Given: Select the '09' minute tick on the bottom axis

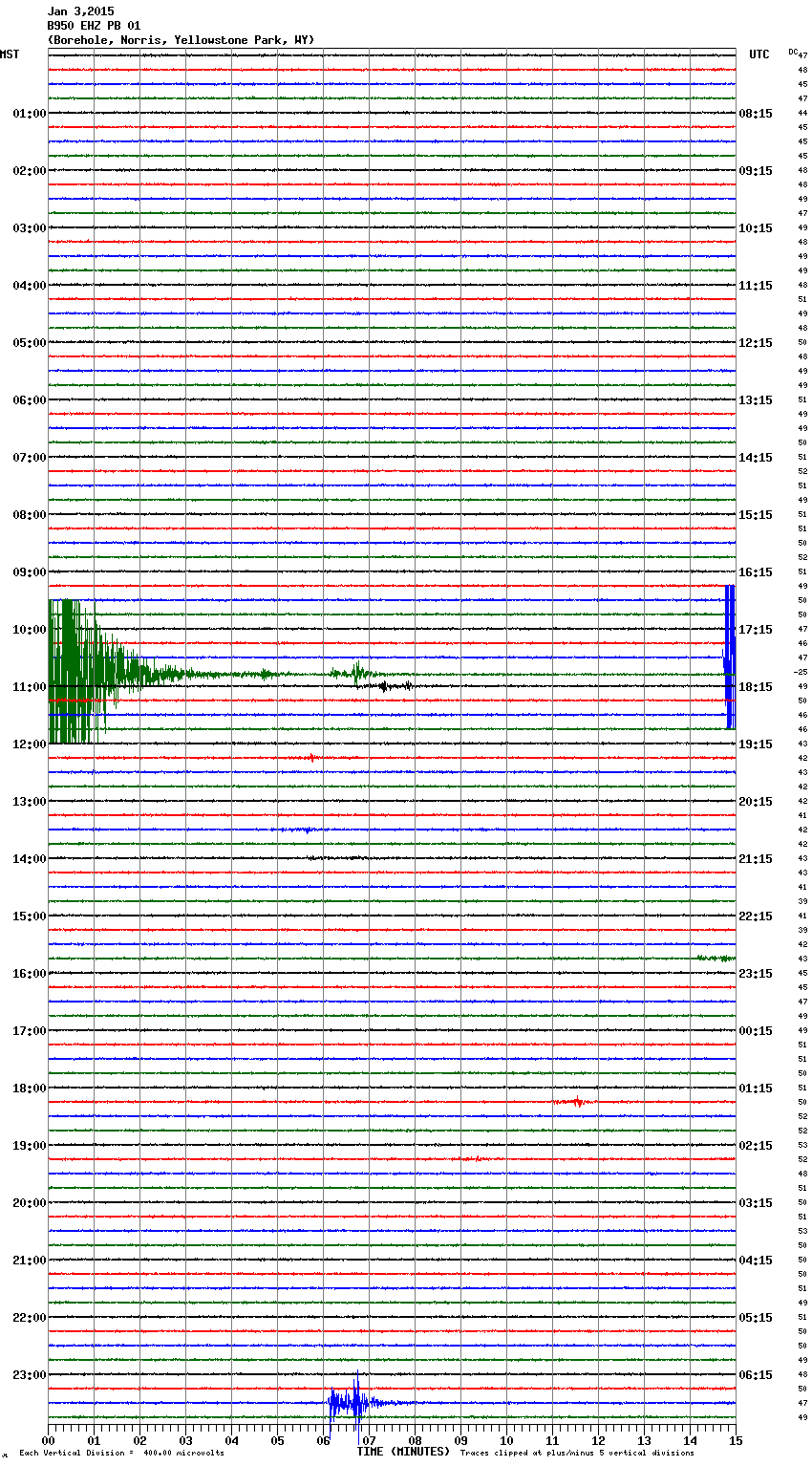Looking at the screenshot, I should [x=461, y=1440].
